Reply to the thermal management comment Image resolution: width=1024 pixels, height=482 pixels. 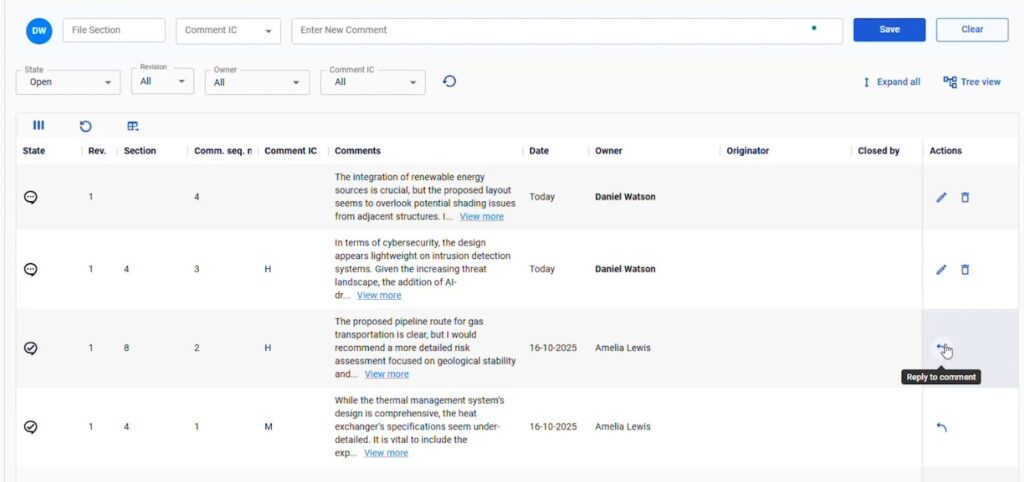(x=941, y=427)
